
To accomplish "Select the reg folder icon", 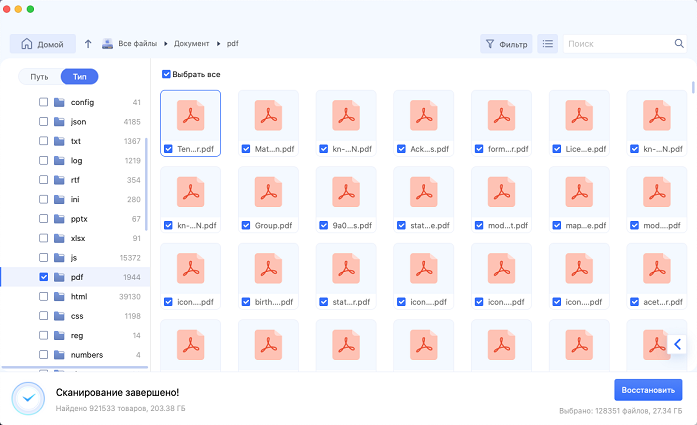I will coord(59,335).
